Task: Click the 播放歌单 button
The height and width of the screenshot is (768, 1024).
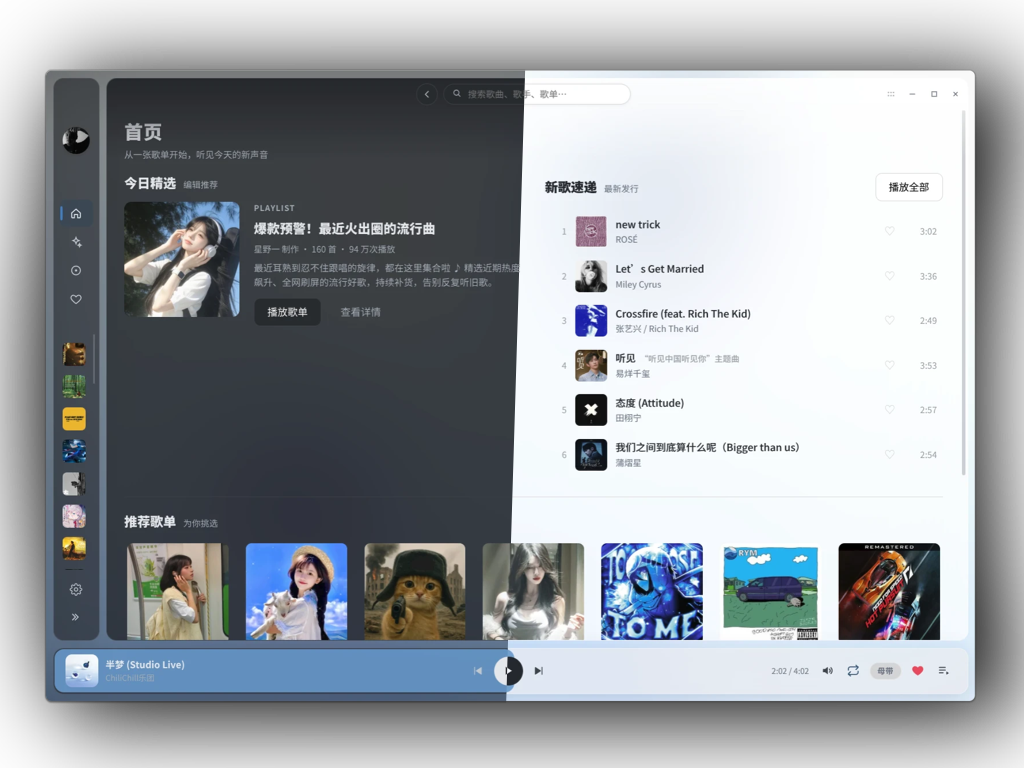Action: [x=287, y=312]
